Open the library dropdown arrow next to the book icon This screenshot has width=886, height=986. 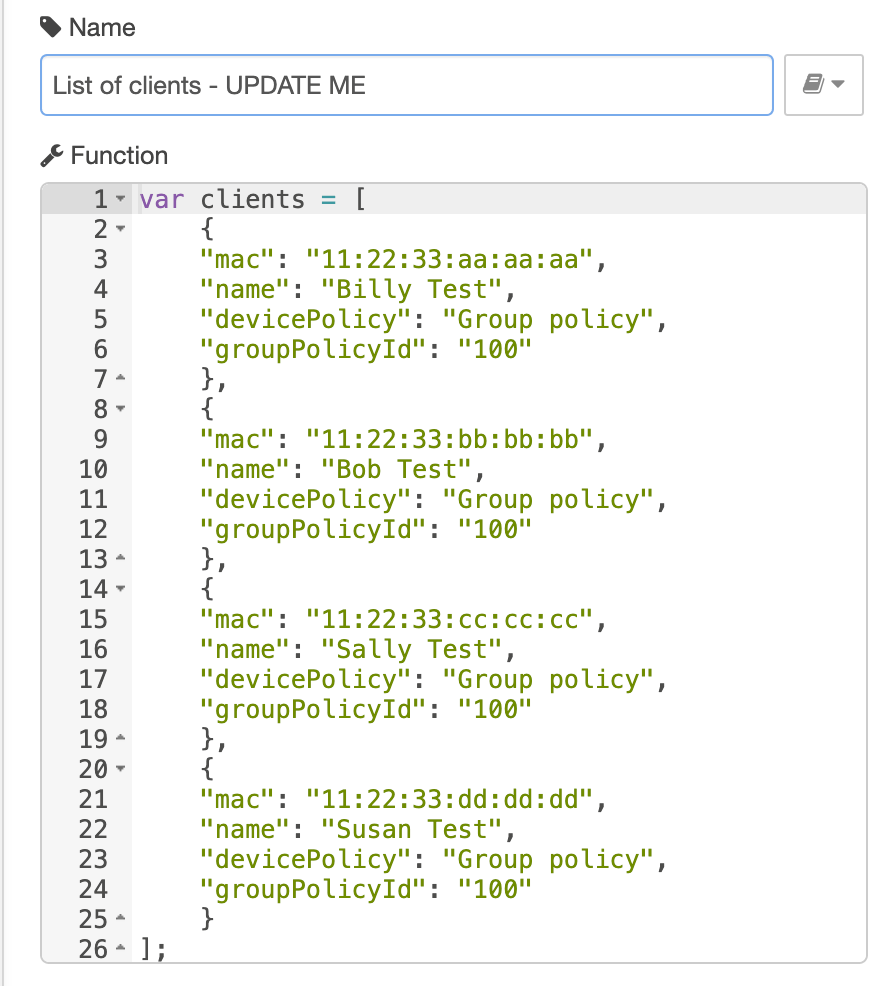(839, 85)
